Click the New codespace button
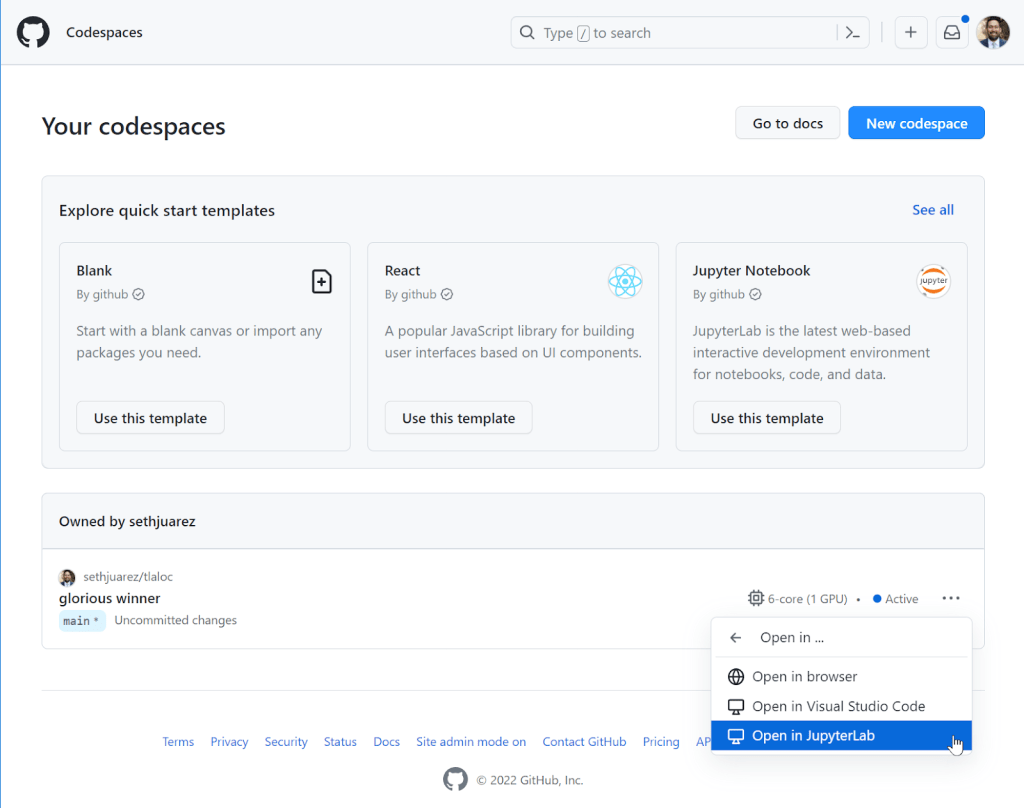 point(916,123)
